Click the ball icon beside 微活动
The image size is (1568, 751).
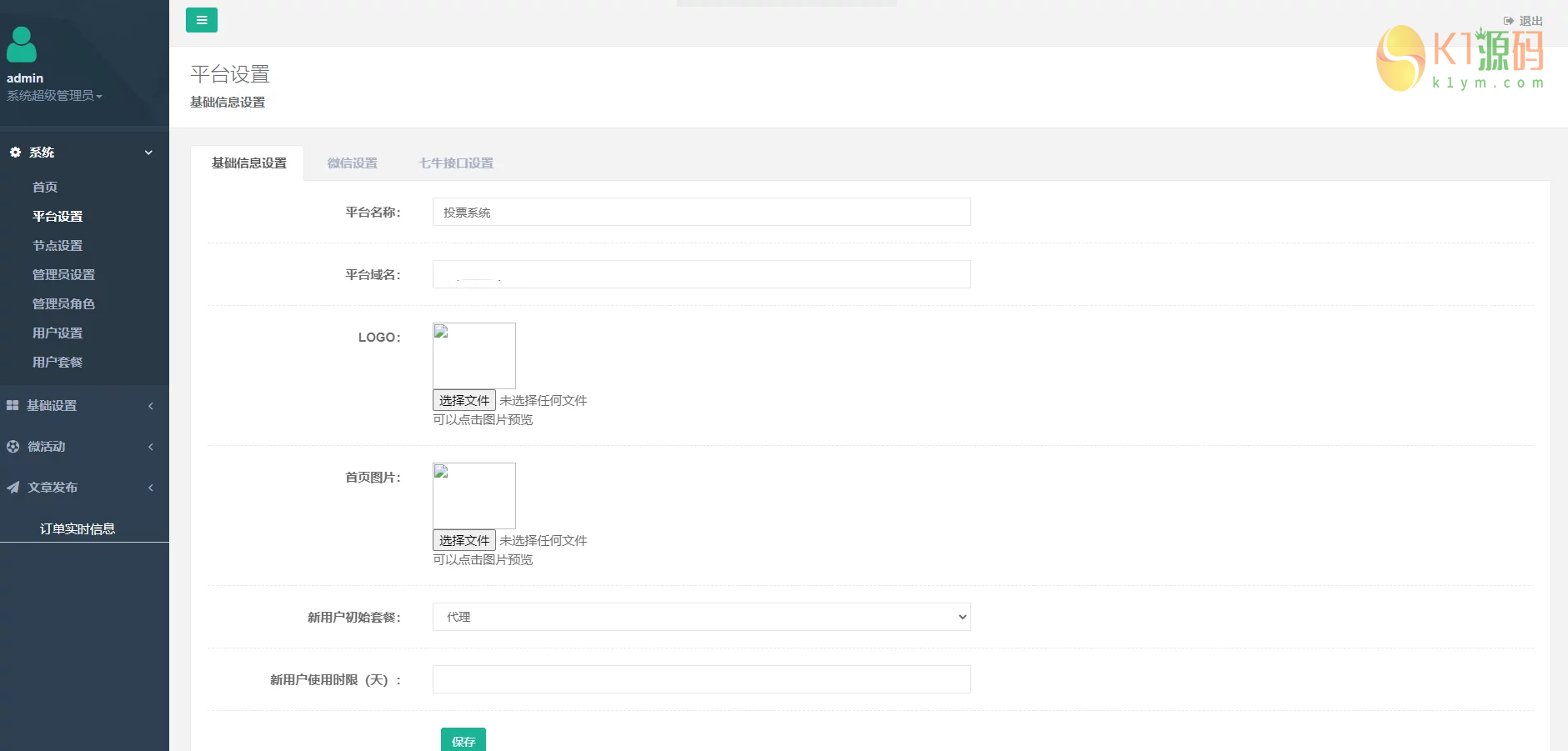pos(12,446)
